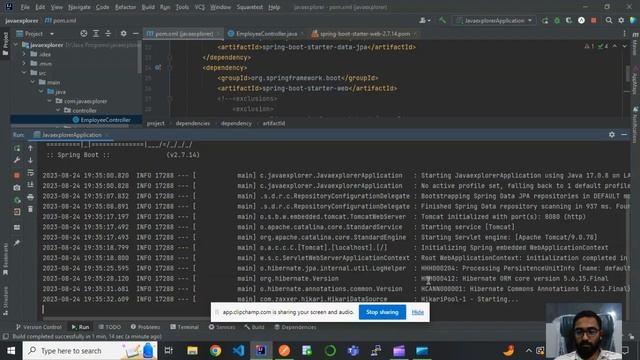This screenshot has height=360, width=640.
Task: Click the Windows search box
Action: (90, 351)
